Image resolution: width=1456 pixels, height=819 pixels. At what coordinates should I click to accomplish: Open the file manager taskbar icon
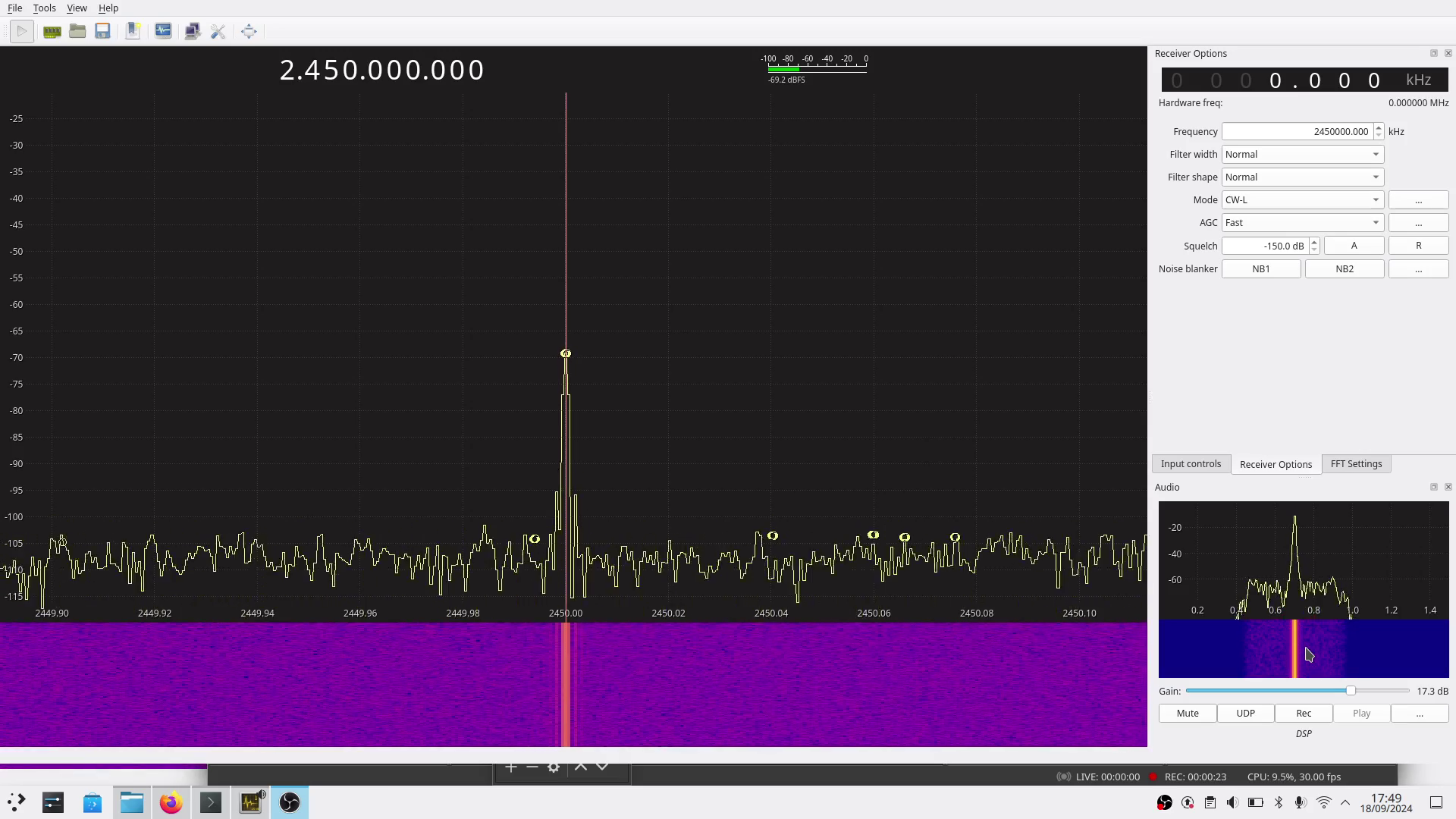(x=132, y=802)
